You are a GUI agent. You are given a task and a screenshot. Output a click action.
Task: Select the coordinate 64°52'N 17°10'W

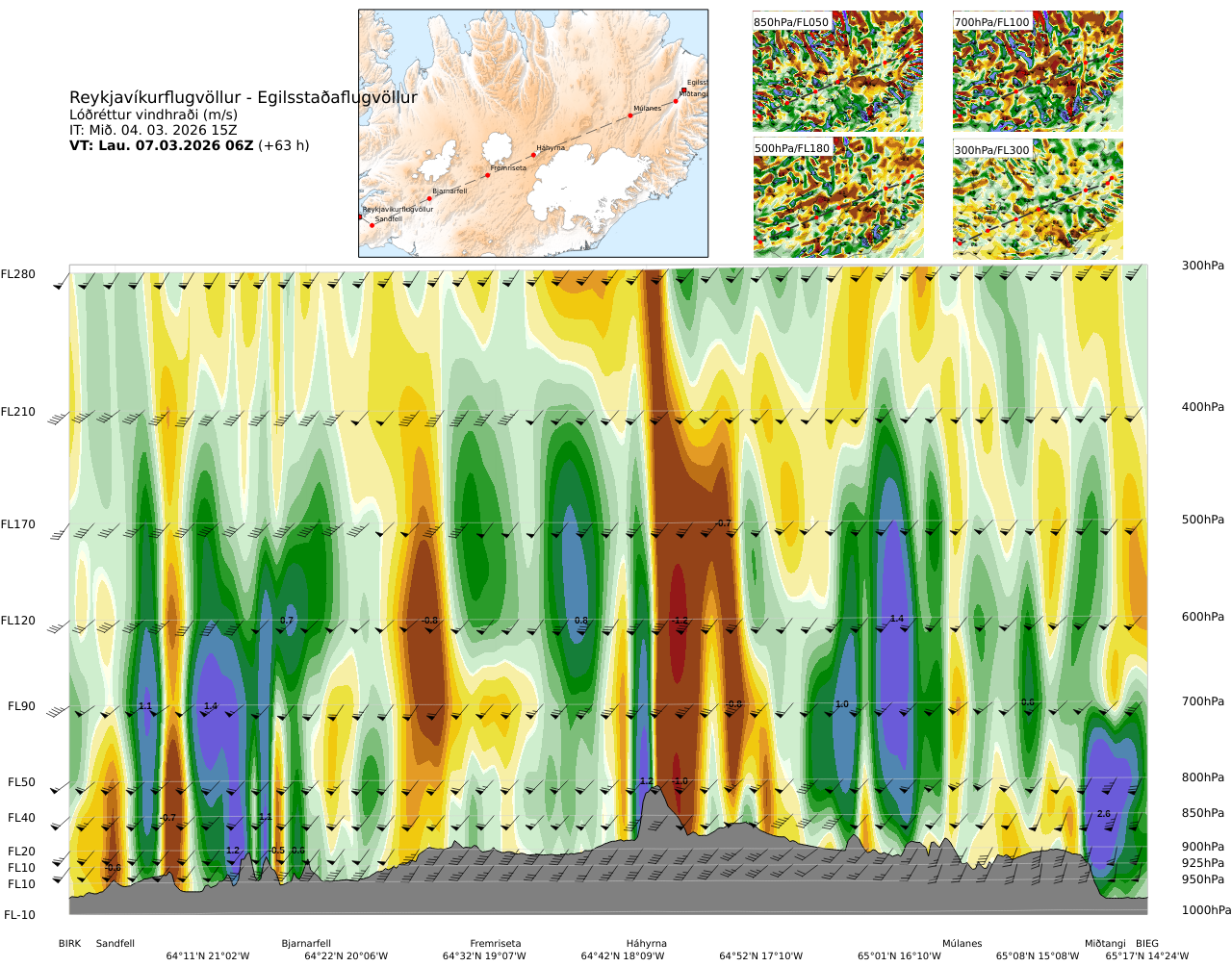coord(761,956)
